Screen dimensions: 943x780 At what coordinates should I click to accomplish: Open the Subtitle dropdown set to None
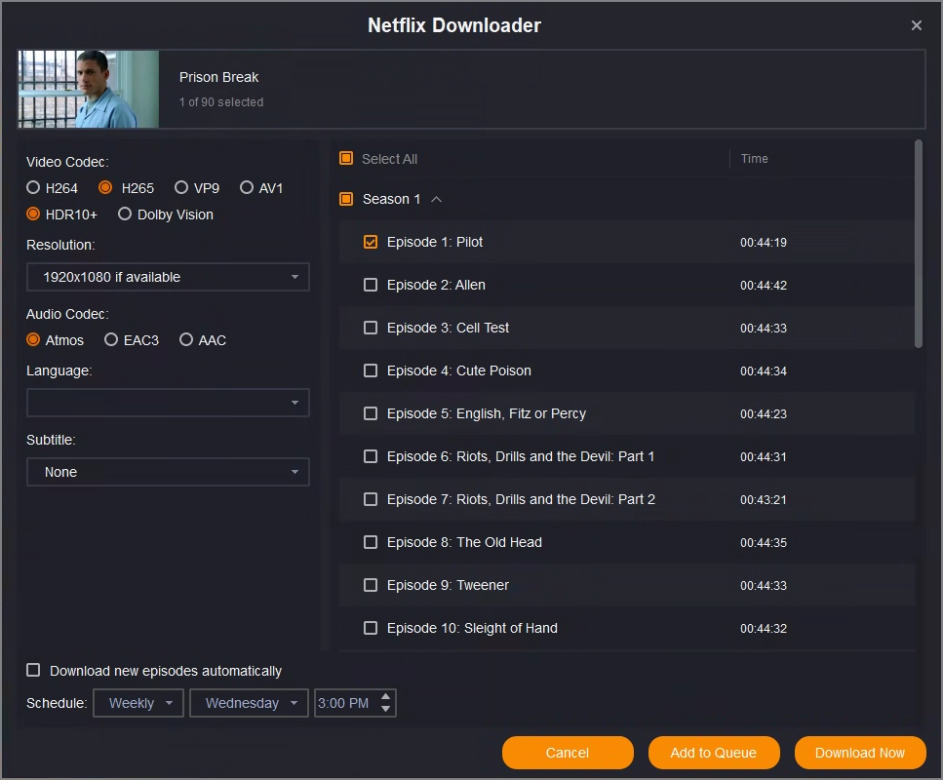click(168, 472)
